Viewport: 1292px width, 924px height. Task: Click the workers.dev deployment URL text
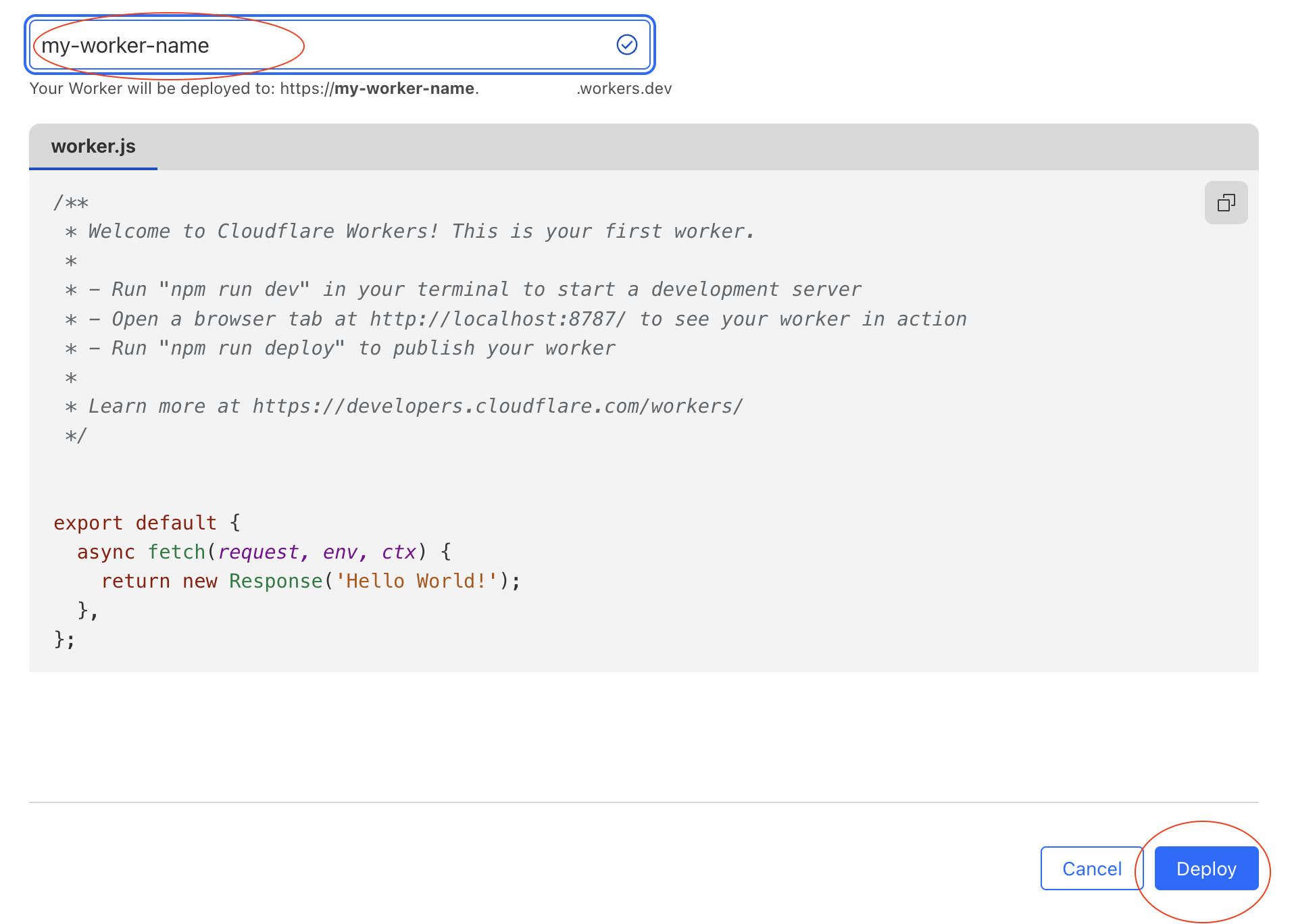pos(624,88)
